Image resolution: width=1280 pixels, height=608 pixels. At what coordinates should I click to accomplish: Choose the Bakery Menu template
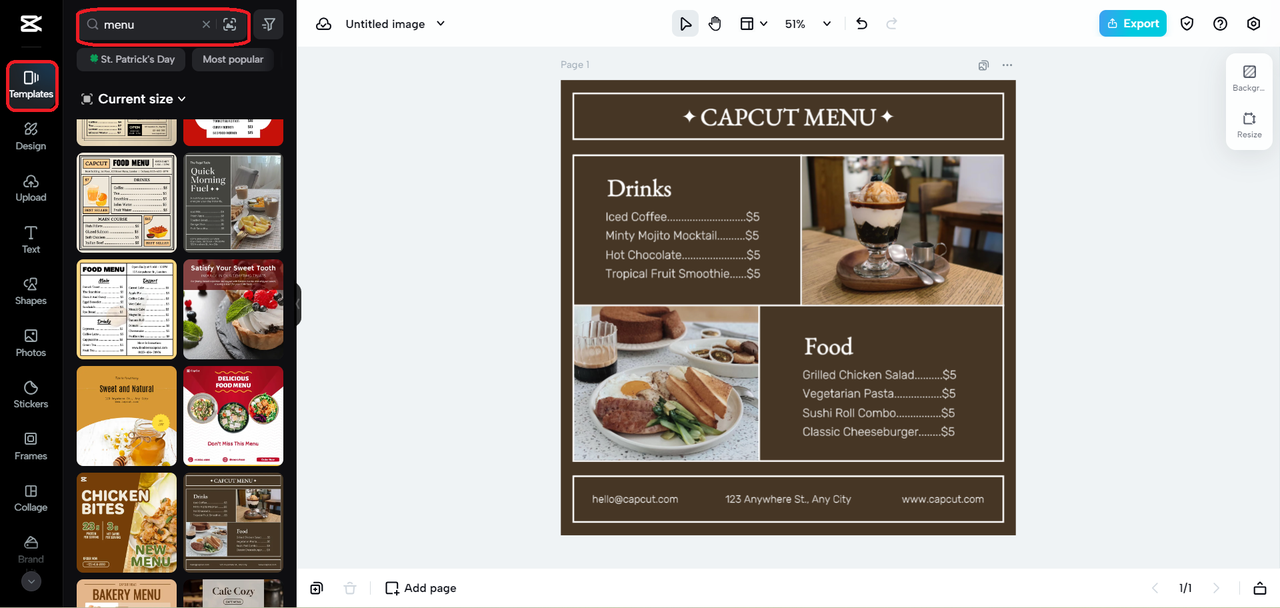tap(127, 593)
